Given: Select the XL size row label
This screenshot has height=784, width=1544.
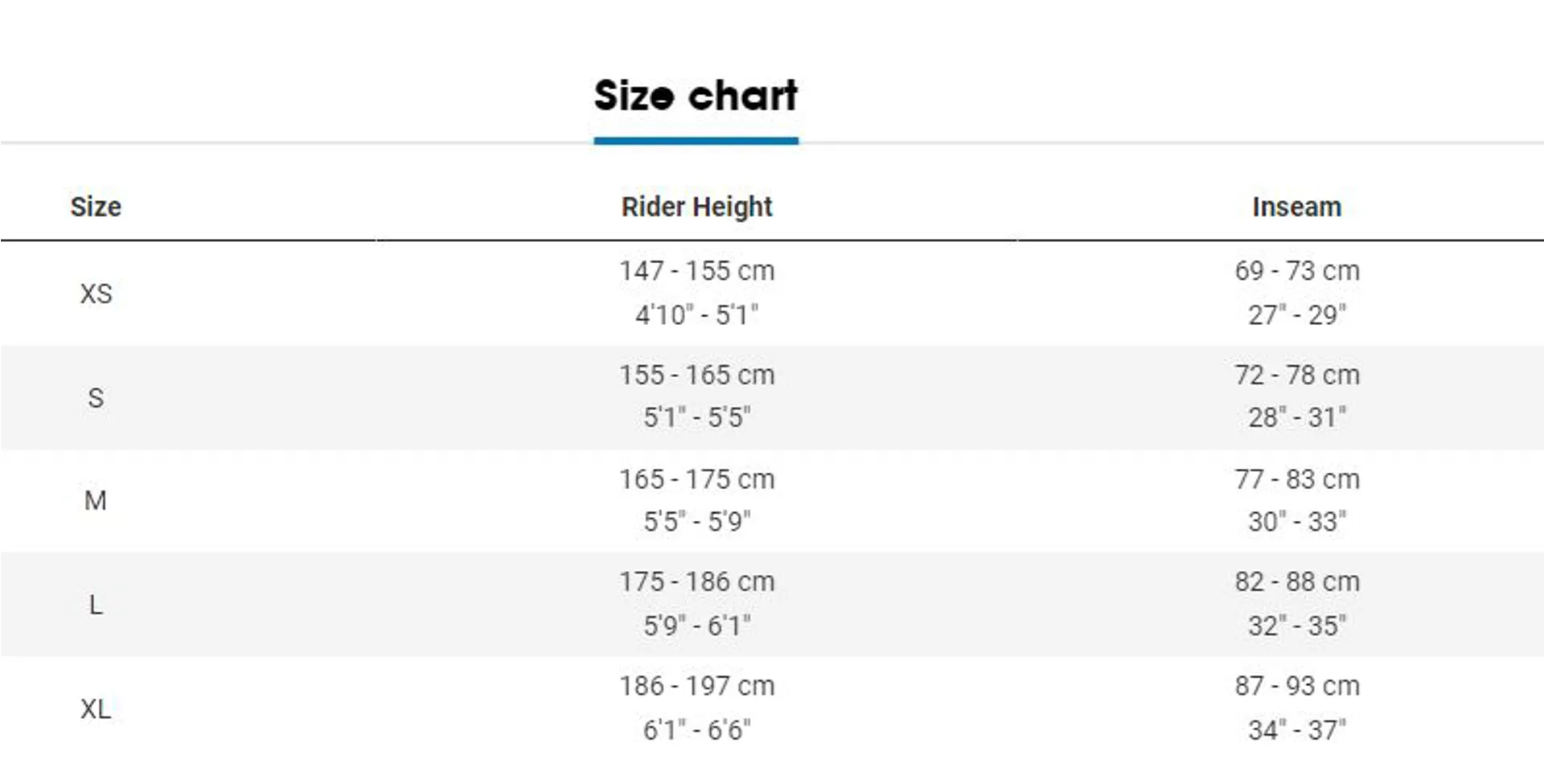Looking at the screenshot, I should [x=96, y=708].
